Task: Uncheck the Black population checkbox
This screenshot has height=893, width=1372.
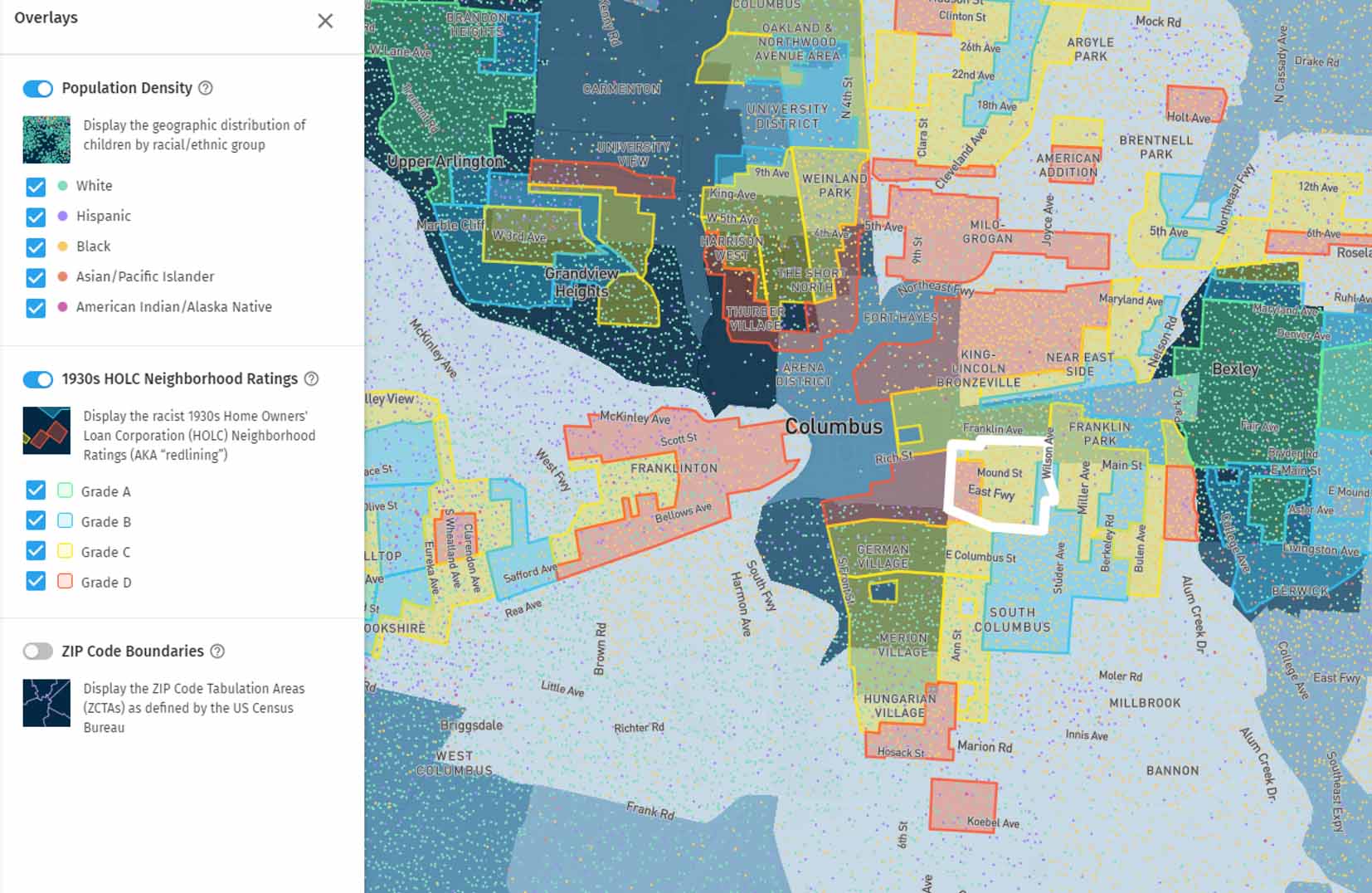Action: [36, 247]
